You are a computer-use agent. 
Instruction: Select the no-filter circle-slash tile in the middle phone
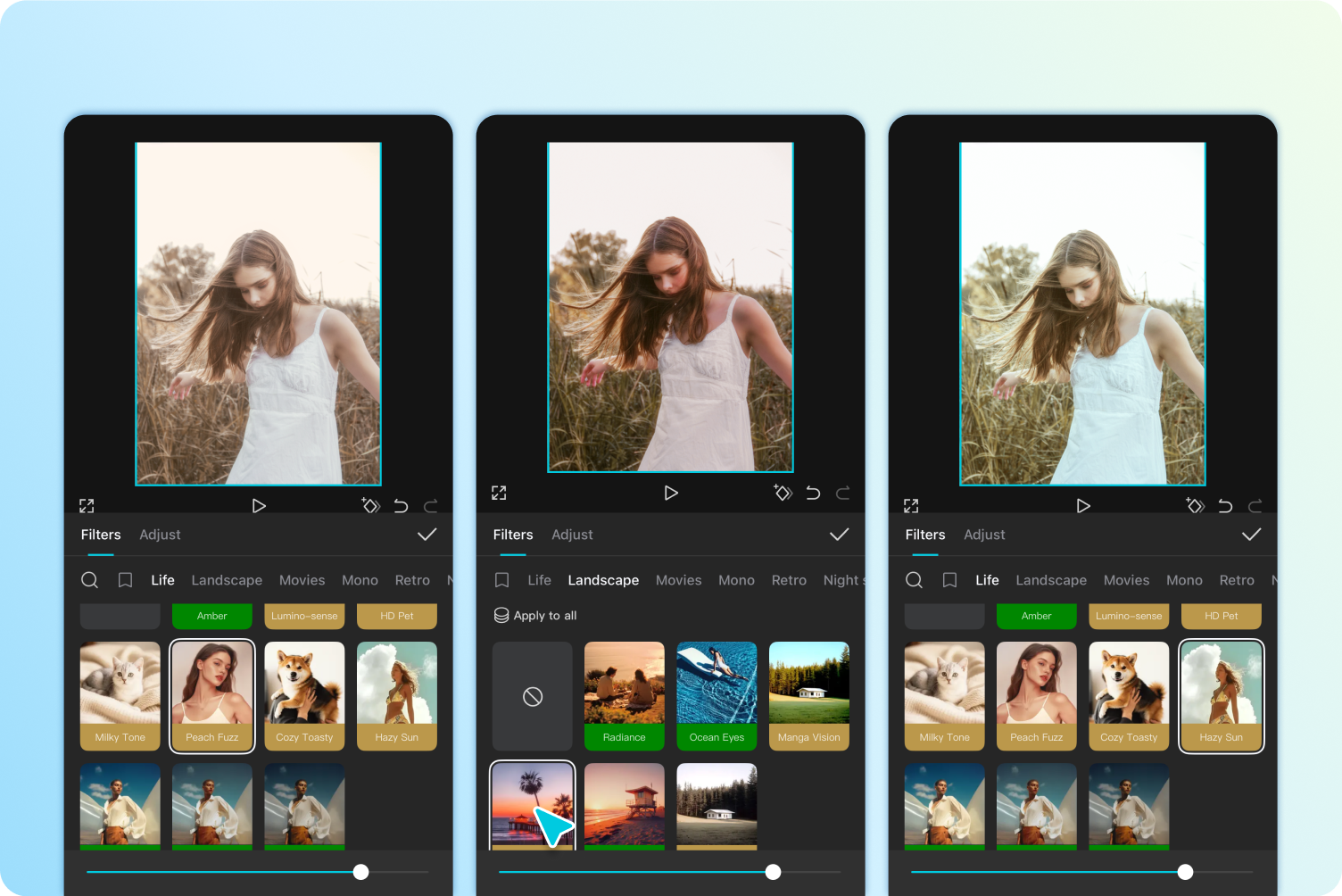(533, 696)
